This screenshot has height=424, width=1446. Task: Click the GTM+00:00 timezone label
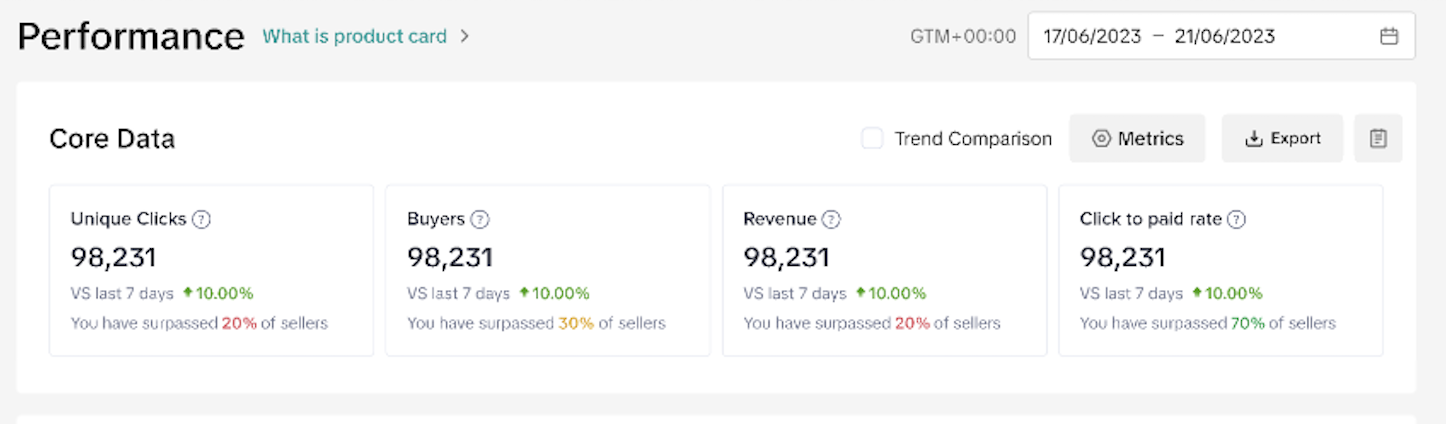tap(962, 36)
